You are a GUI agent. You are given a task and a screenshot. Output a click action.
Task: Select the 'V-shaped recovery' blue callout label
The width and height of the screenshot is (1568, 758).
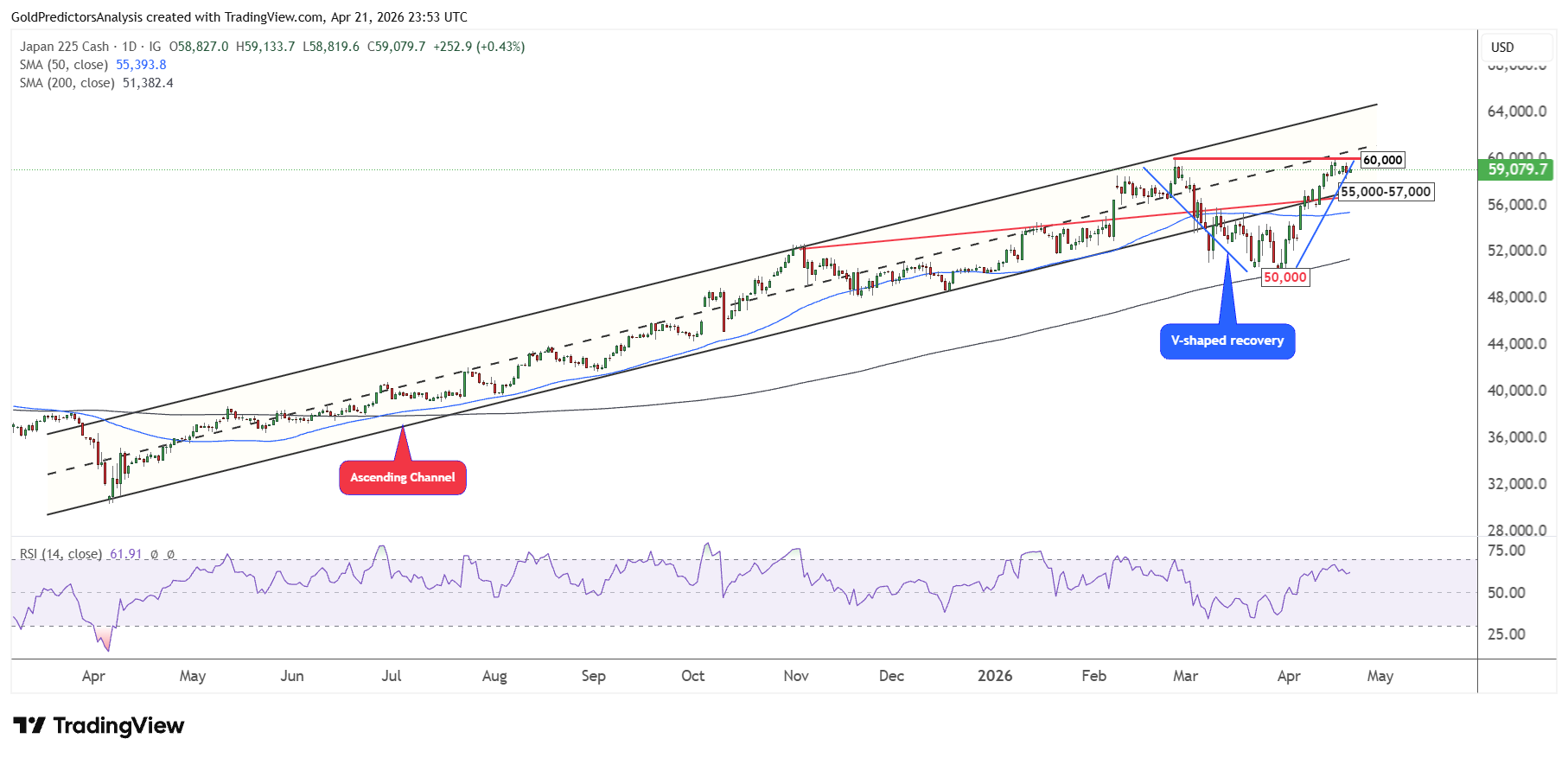tap(1227, 341)
